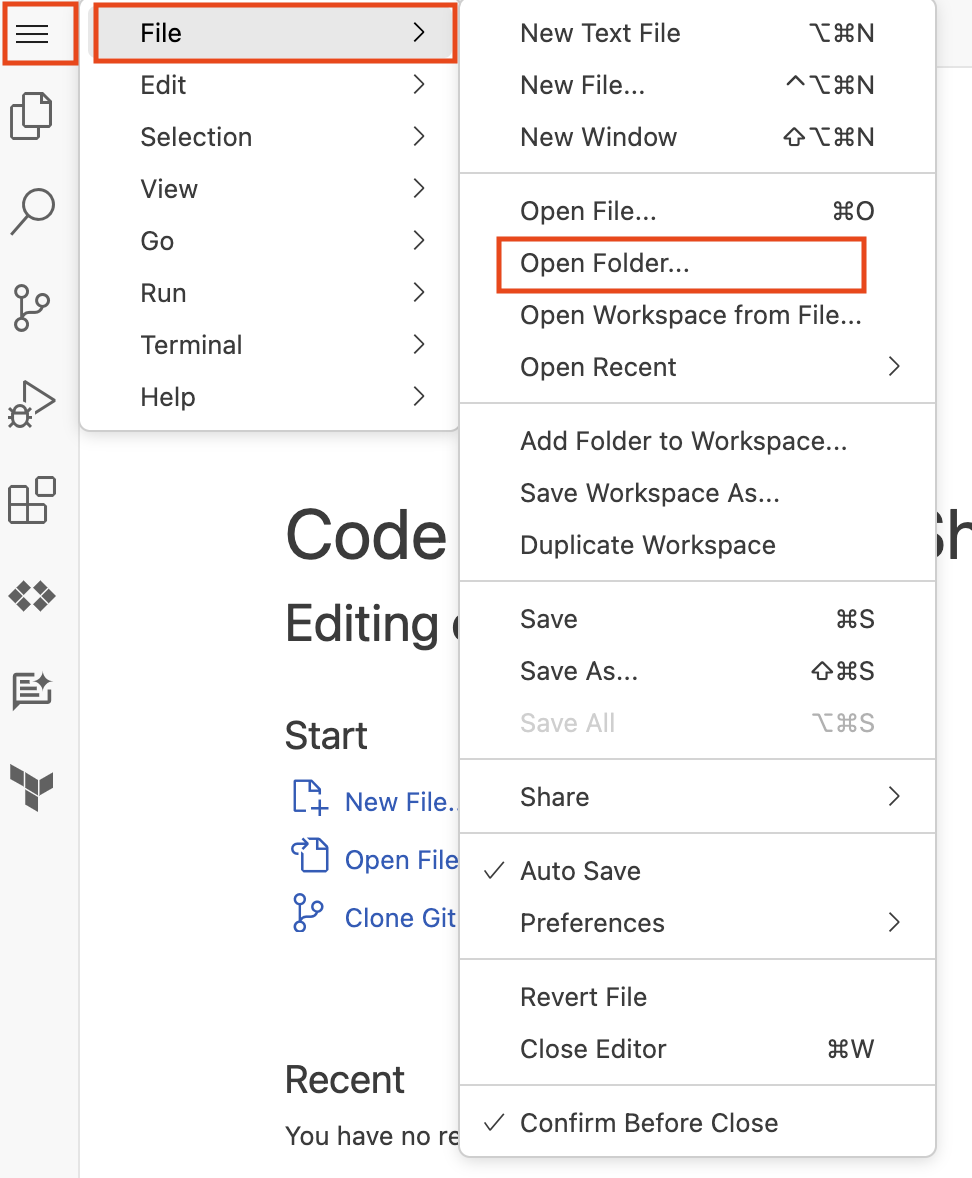Toggle Auto Save off
Screen dimensions: 972x1178
click(x=579, y=871)
